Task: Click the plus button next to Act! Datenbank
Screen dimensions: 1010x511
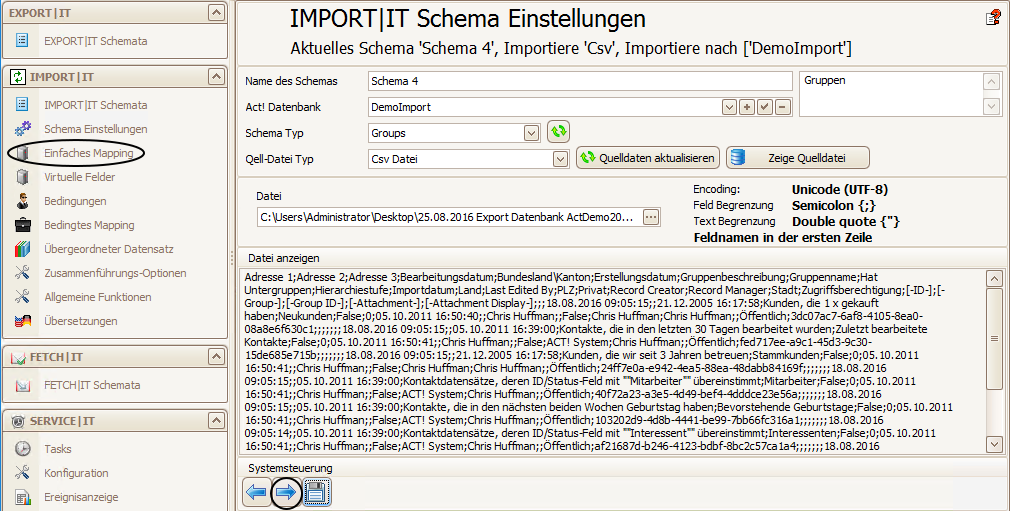Action: click(747, 107)
